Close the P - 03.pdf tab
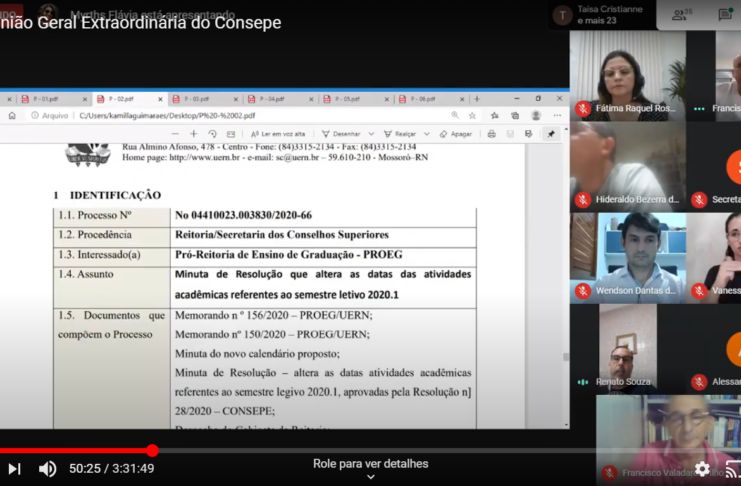Screen dimensions: 741x486 pos(236,99)
